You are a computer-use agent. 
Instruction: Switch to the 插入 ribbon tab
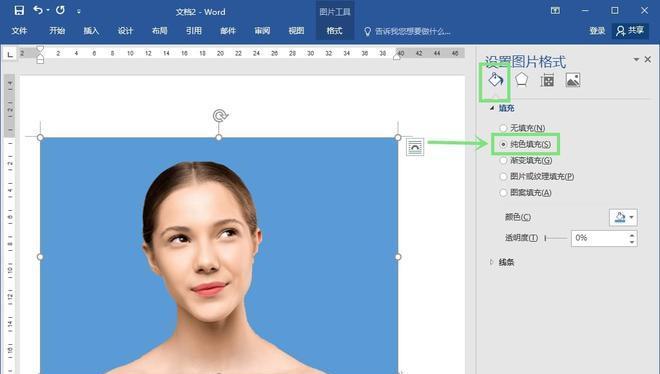(91, 31)
